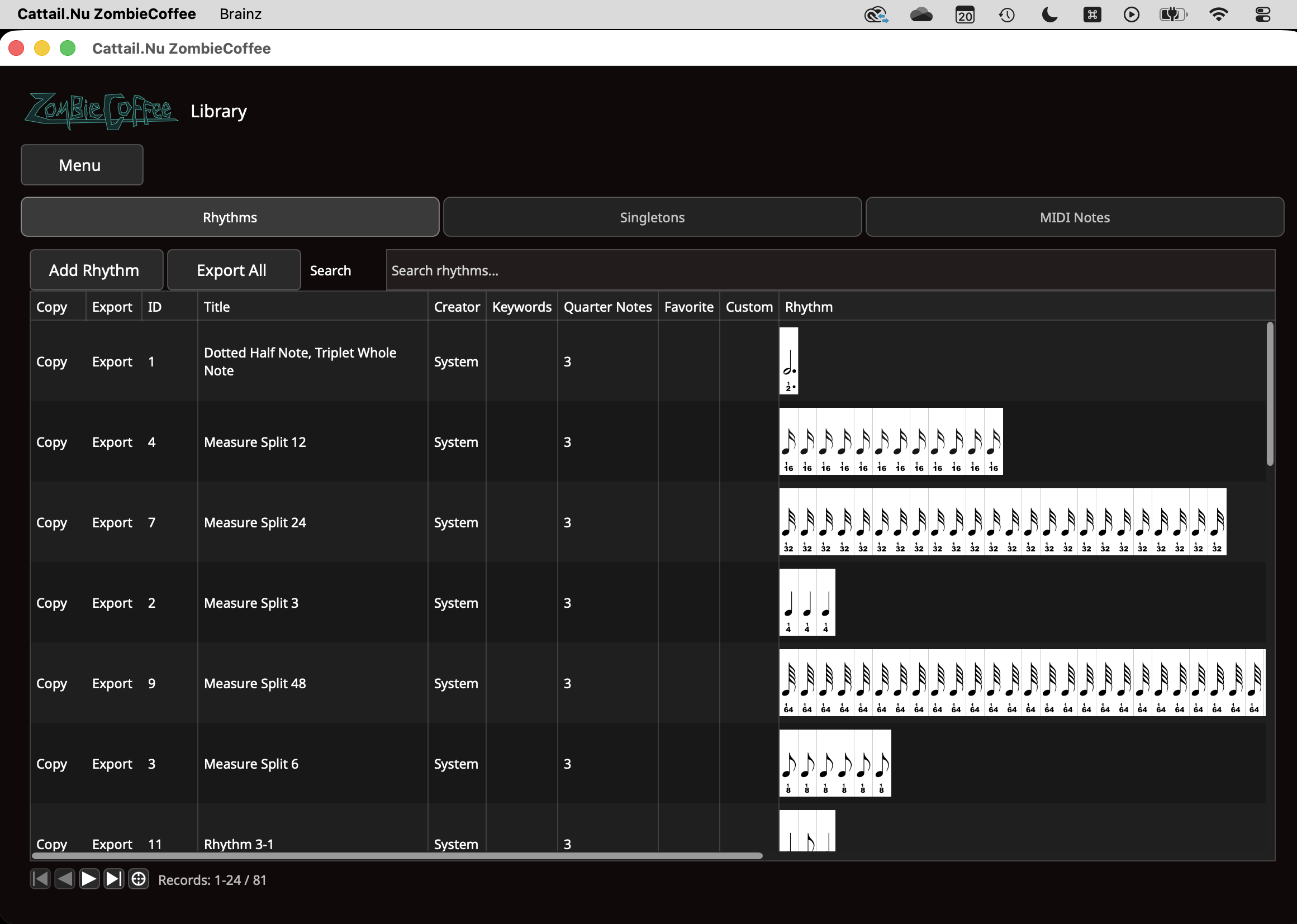Export the Measure Split 6 rhythm

[x=112, y=764]
